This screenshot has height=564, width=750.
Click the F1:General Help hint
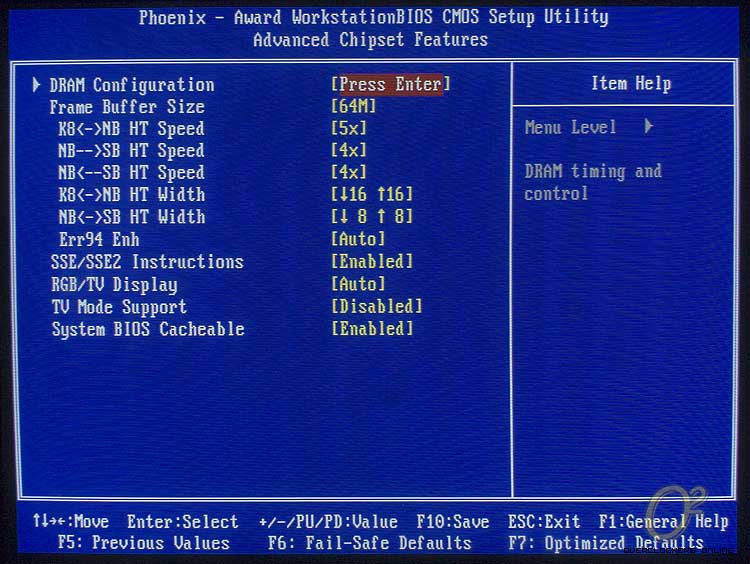point(664,521)
